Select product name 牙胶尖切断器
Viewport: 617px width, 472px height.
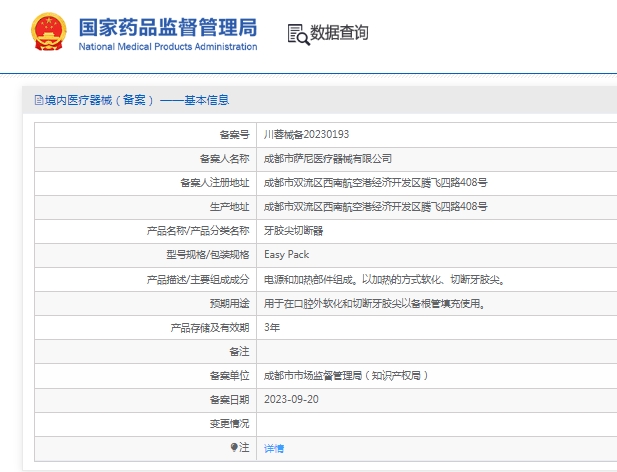pos(293,231)
